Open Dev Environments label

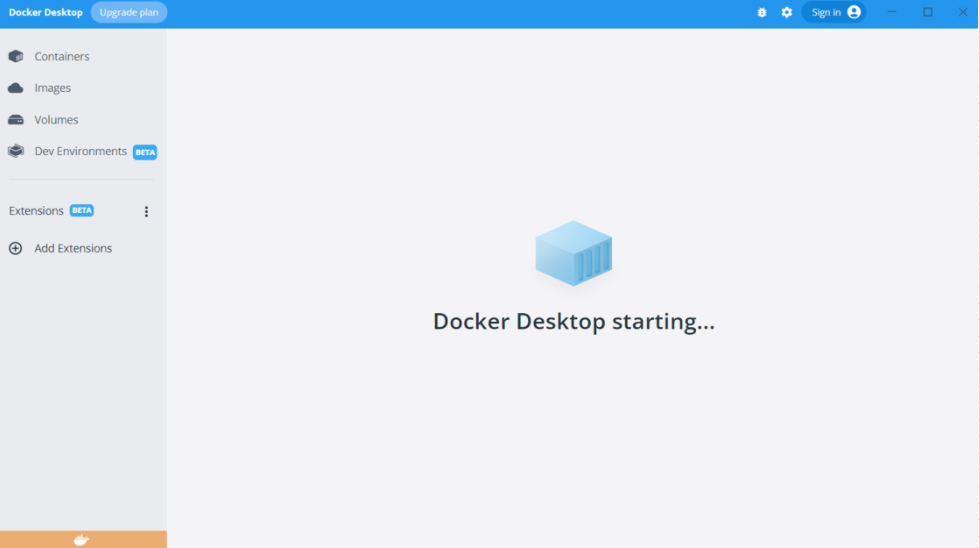tap(81, 151)
